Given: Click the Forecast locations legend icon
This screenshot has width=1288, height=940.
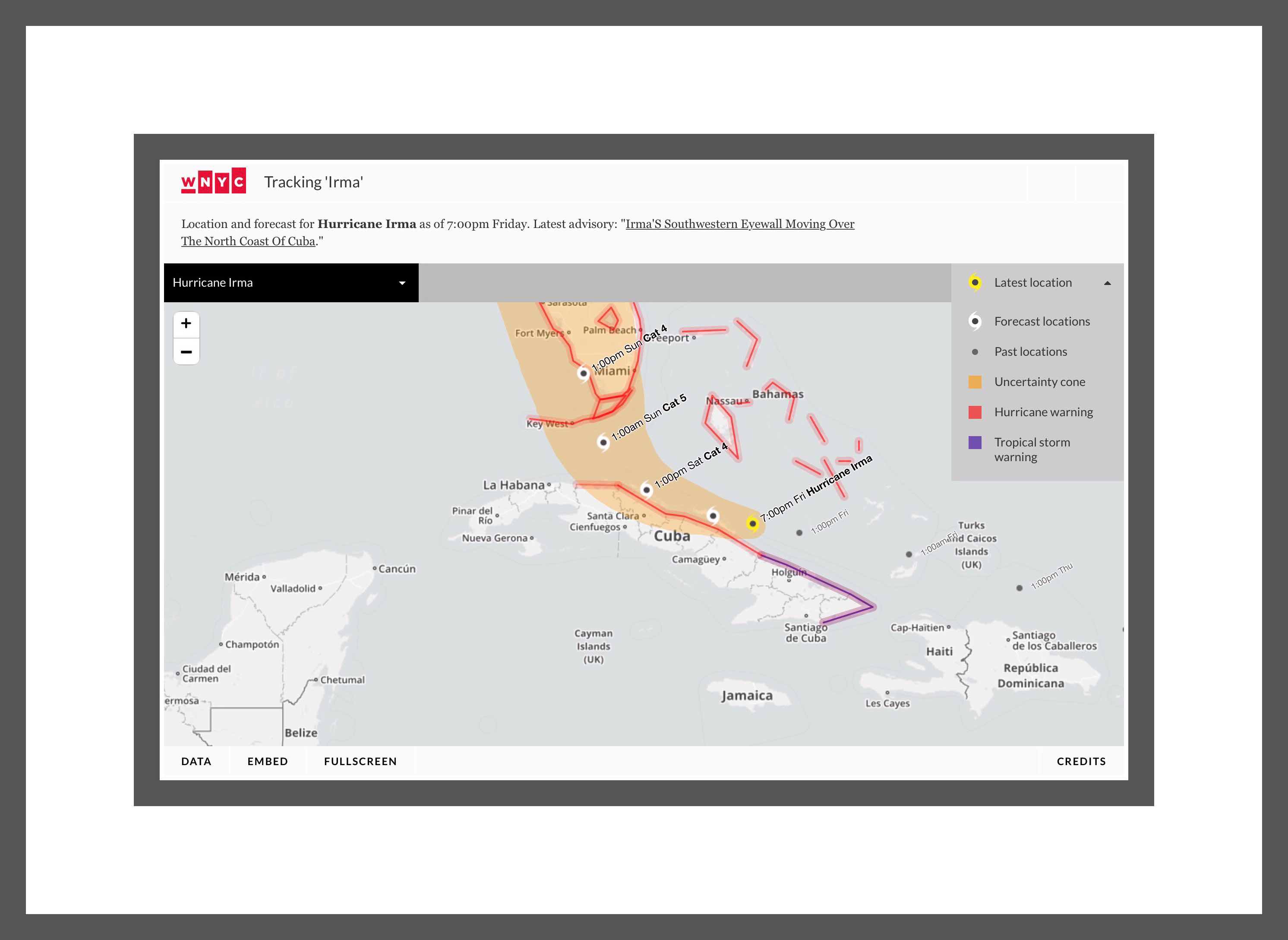Looking at the screenshot, I should tap(975, 321).
